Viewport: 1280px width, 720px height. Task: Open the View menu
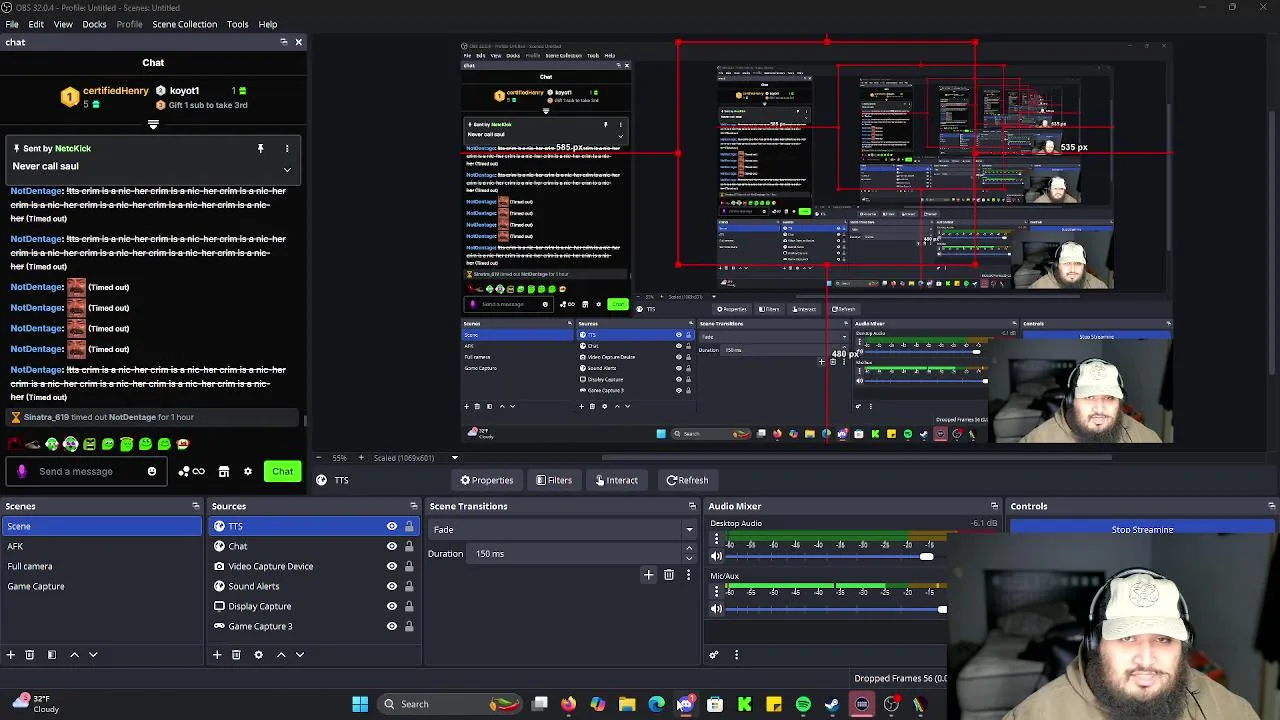click(63, 24)
